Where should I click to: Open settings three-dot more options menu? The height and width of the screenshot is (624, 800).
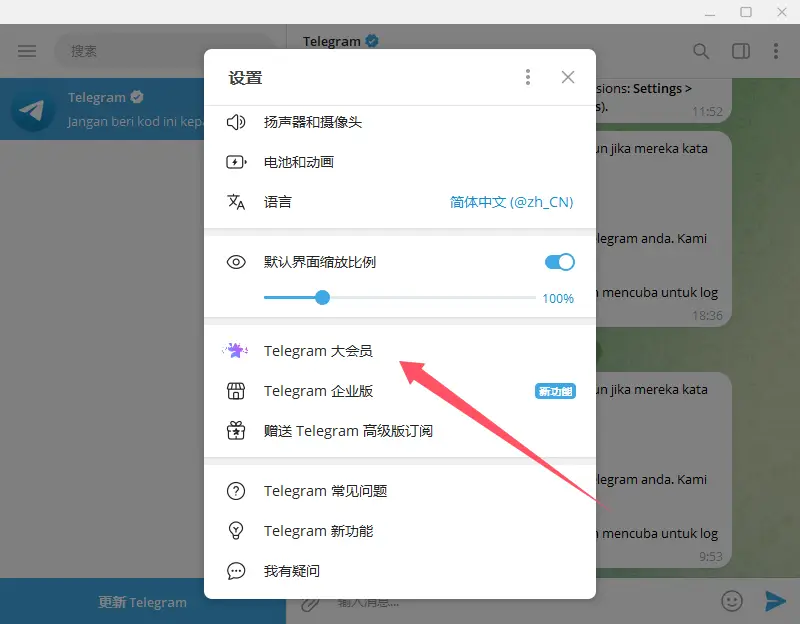coord(528,77)
